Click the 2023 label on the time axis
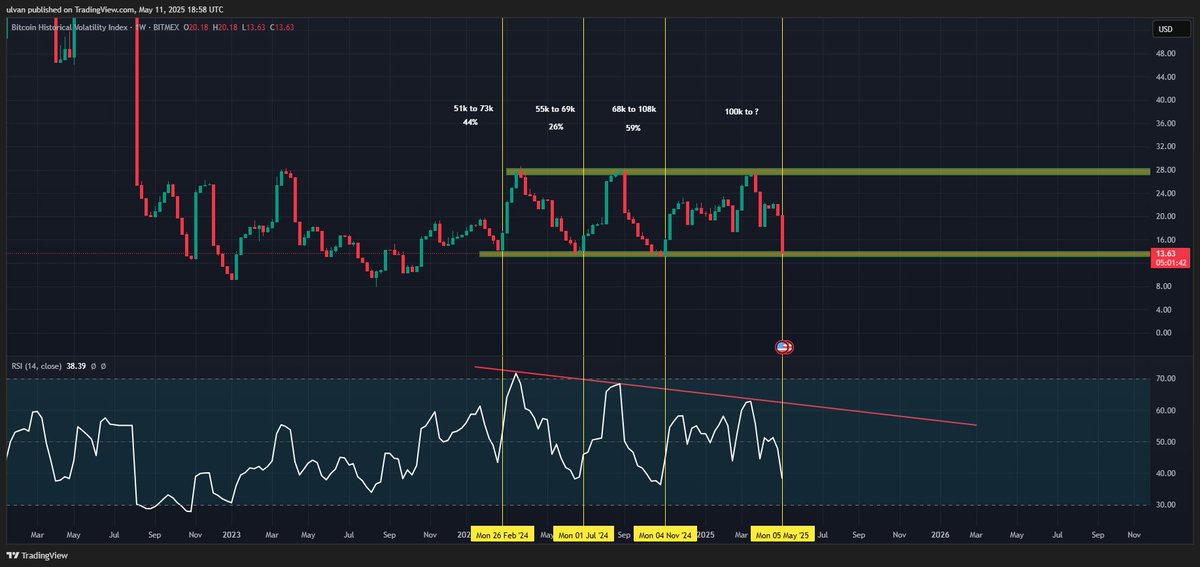Viewport: 1200px width, 567px height. [x=231, y=535]
